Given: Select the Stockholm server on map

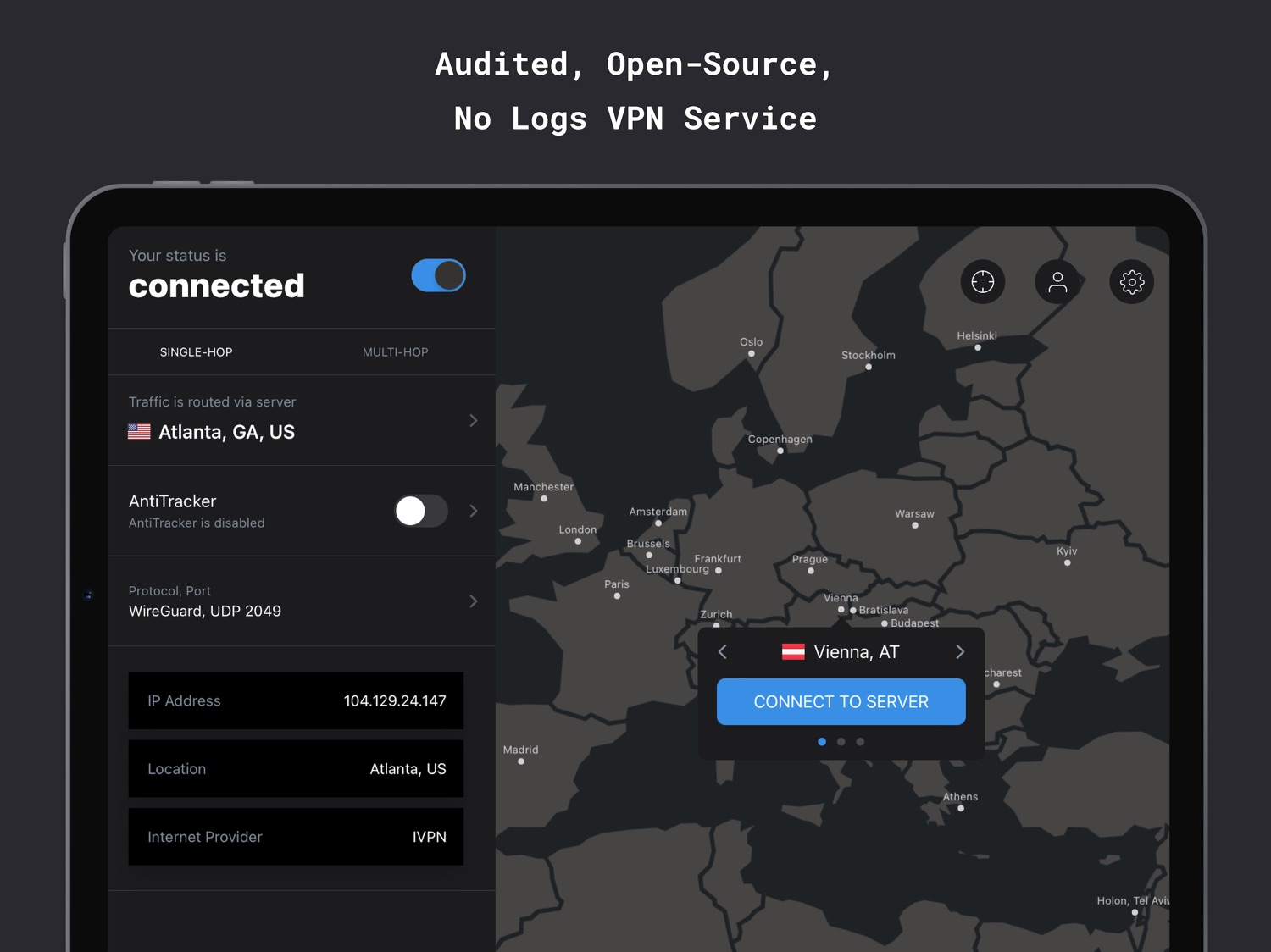Looking at the screenshot, I should pyautogui.click(x=869, y=367).
